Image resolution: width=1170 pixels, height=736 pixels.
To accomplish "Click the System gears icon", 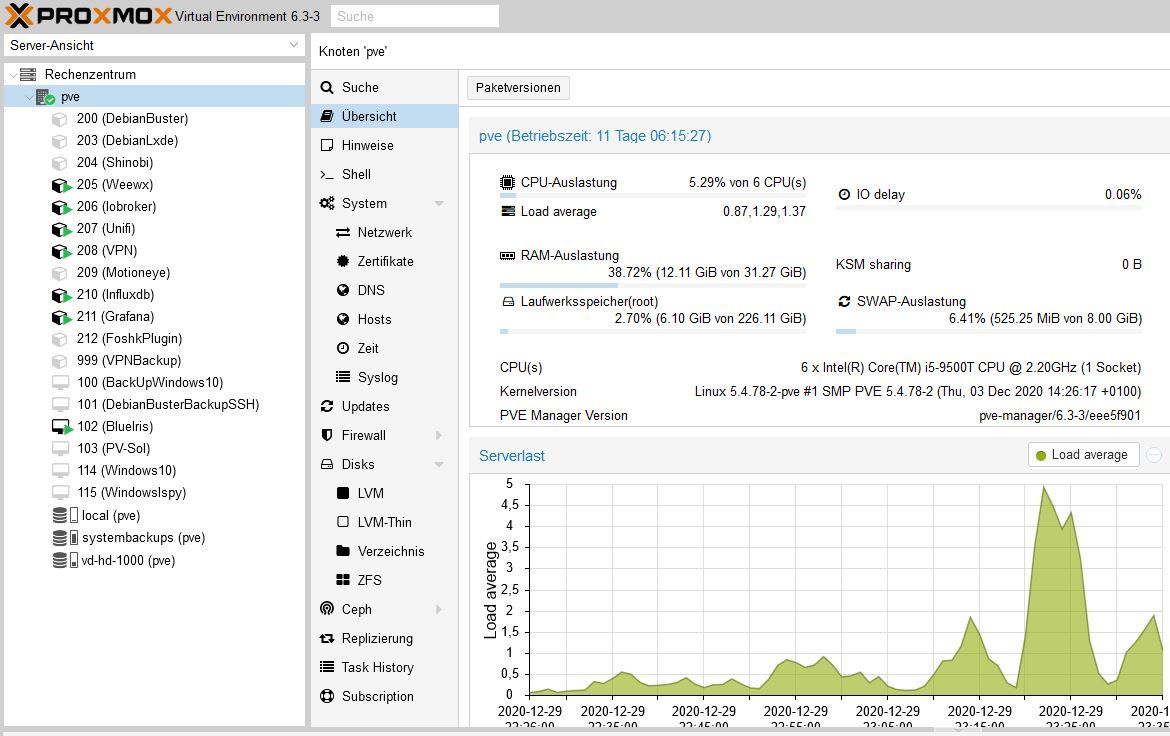I will point(327,203).
